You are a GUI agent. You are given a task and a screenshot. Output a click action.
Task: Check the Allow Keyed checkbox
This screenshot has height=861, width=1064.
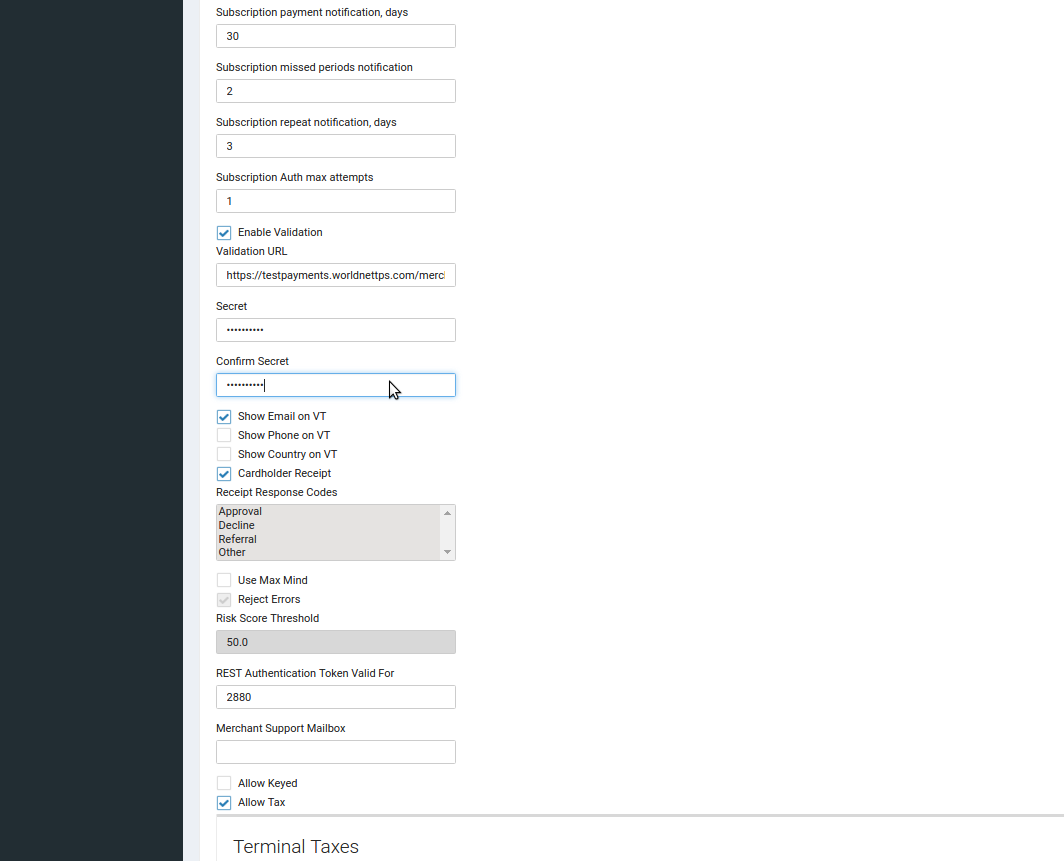pos(224,784)
